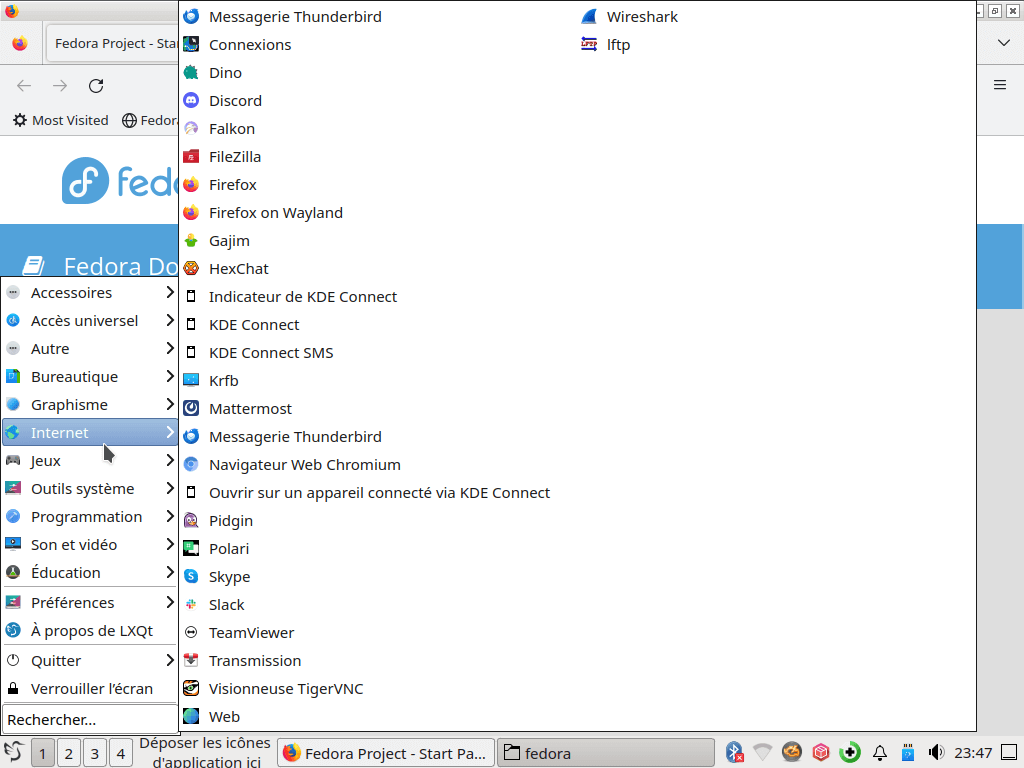1024x768 pixels.
Task: Open lftp from the Internet submenu
Action: pos(605,45)
